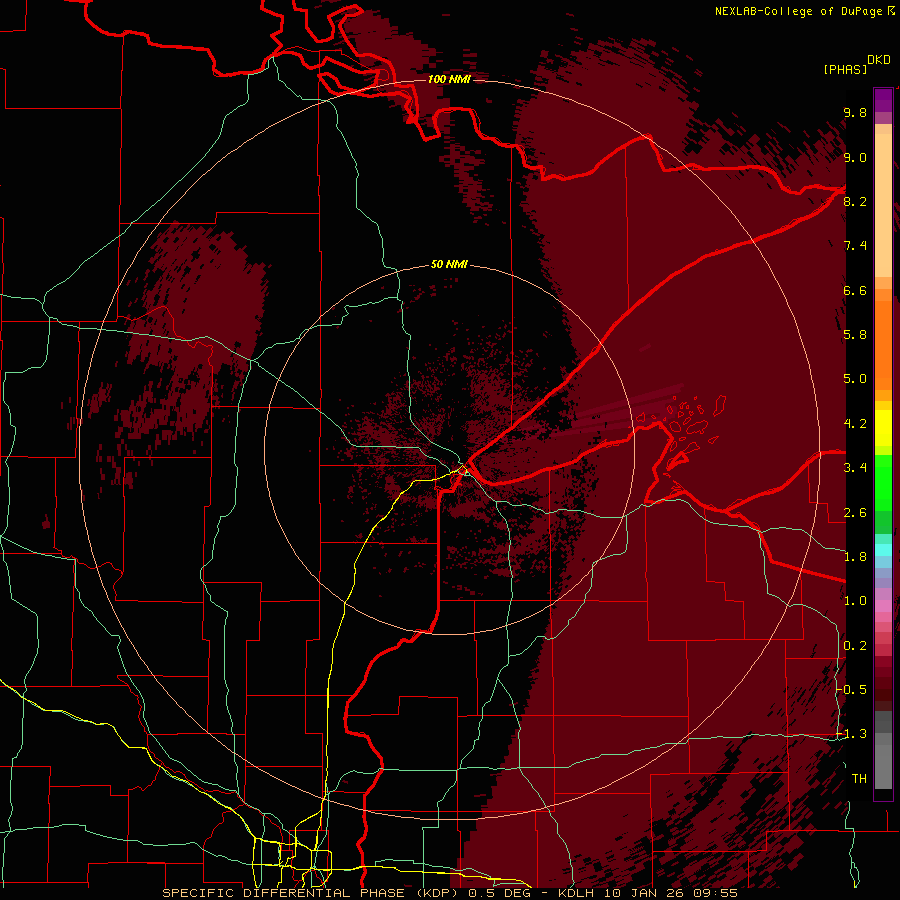
Task: Click the 100 NMI range ring label
Action: click(x=449, y=79)
